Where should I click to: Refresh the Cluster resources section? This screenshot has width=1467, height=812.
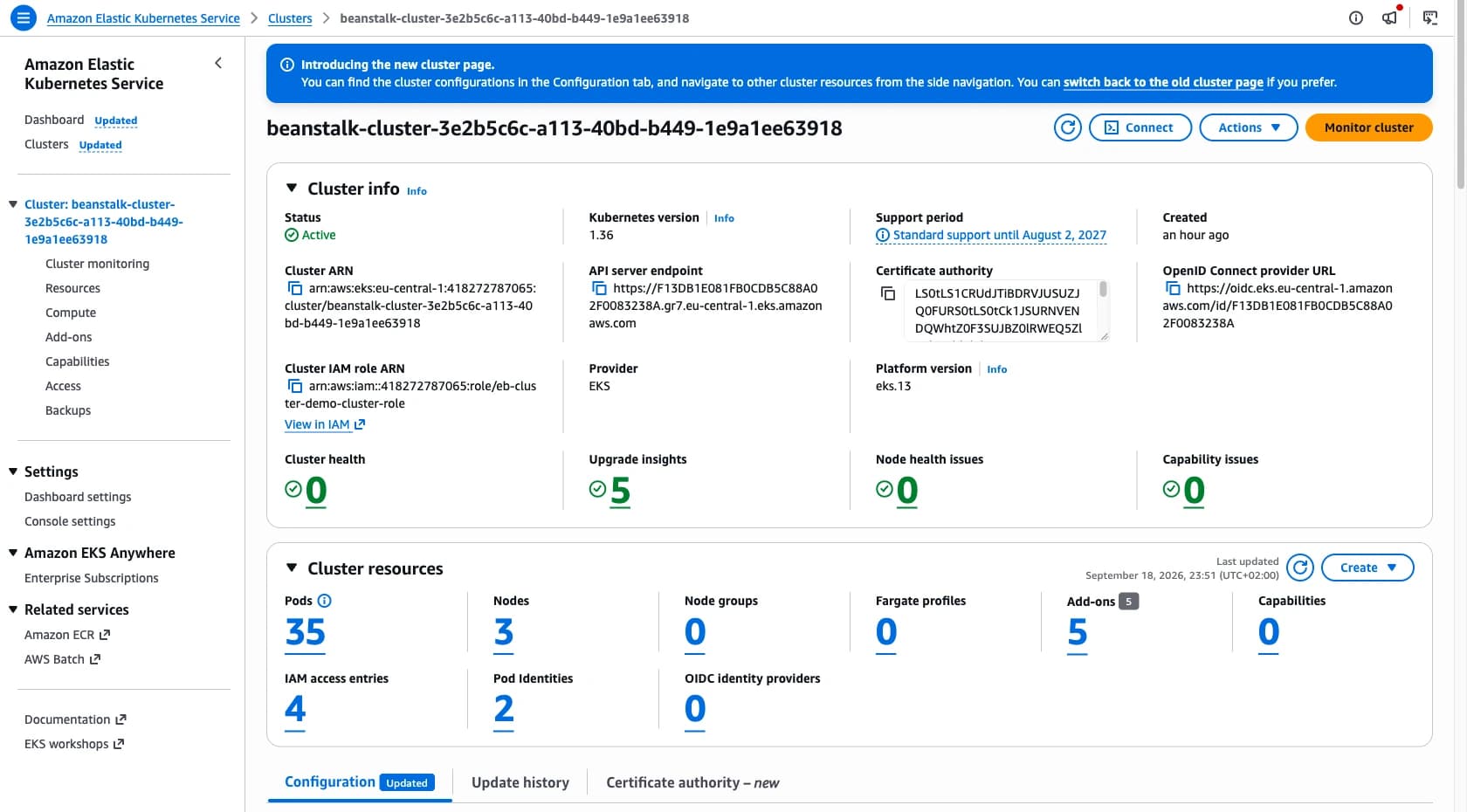[1300, 568]
